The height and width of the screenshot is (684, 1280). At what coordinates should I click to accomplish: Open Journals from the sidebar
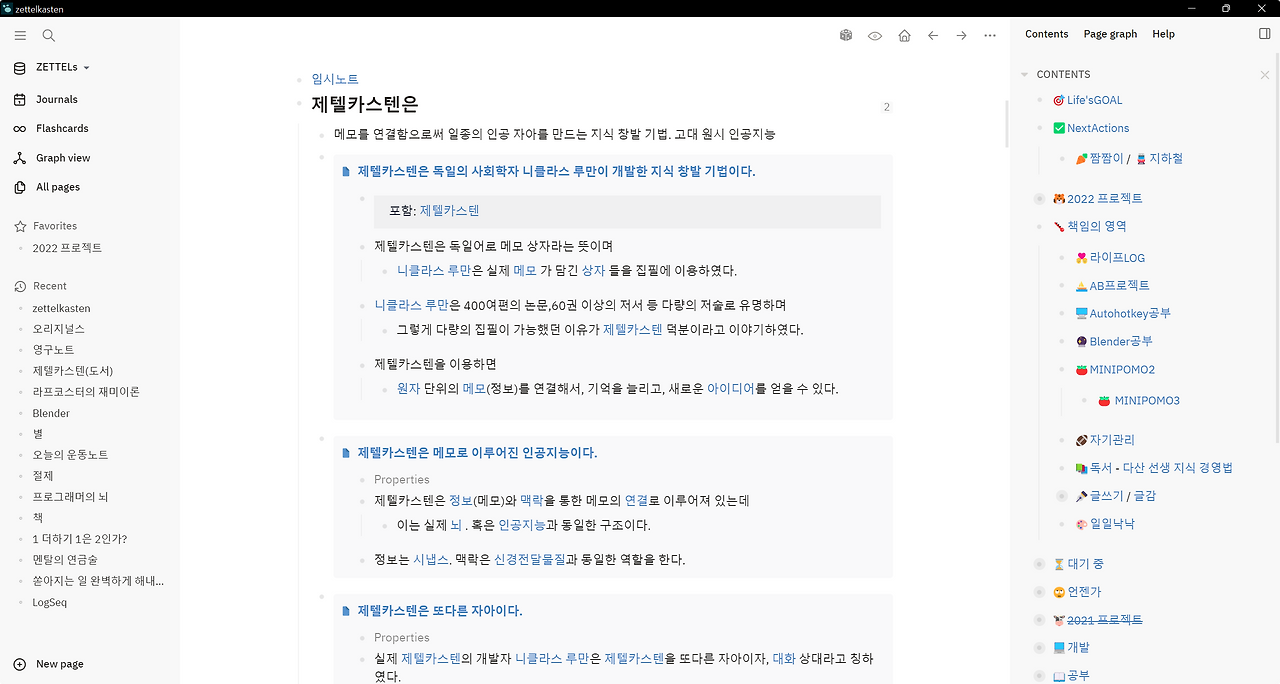(x=57, y=99)
